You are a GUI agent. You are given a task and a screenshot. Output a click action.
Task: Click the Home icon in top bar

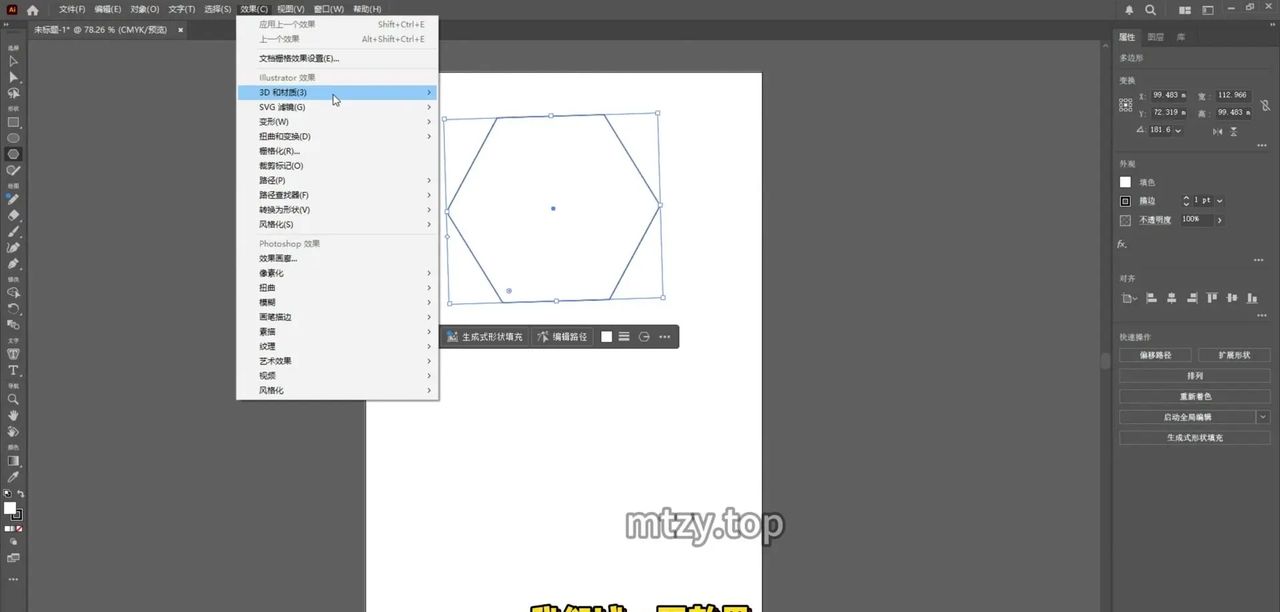tap(33, 9)
